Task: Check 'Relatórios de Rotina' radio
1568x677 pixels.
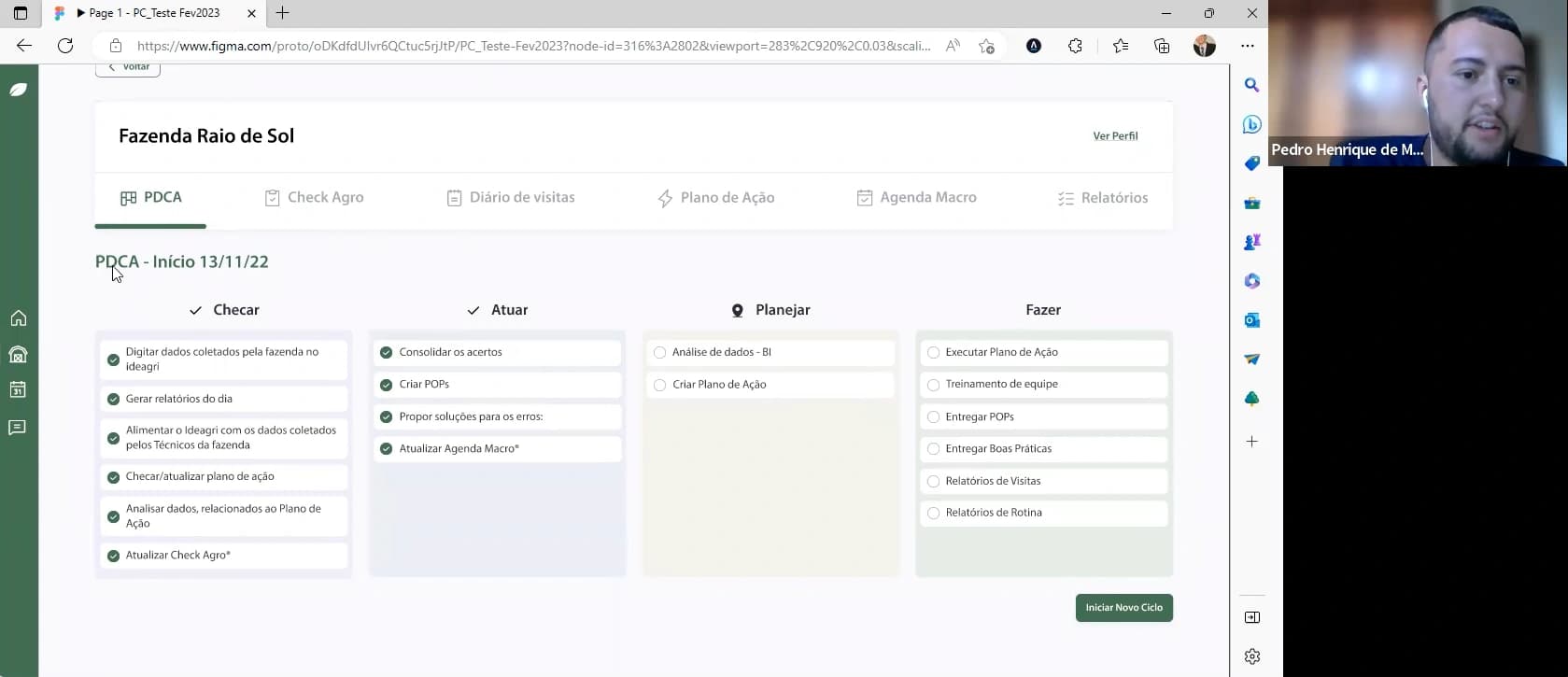Action: [x=933, y=513]
